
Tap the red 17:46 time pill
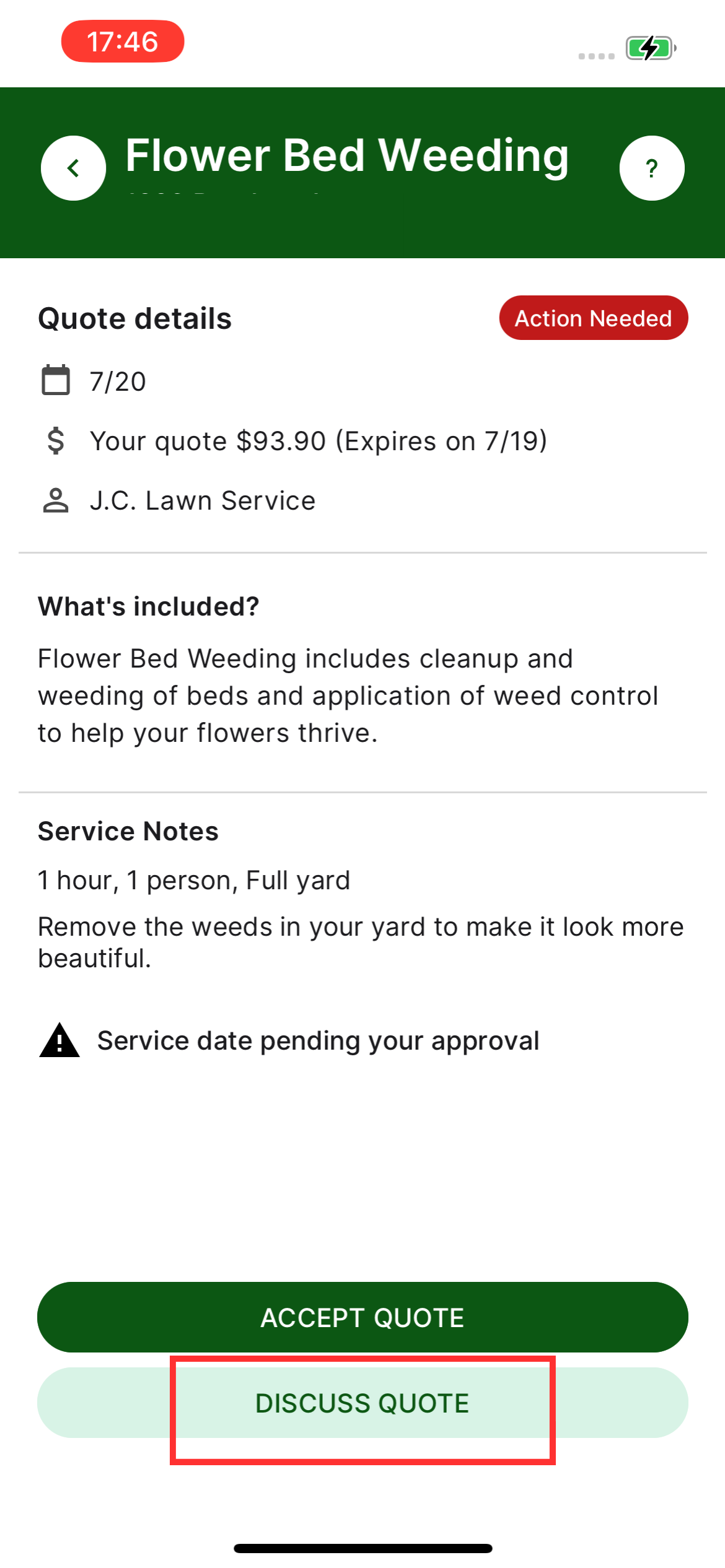coord(123,41)
